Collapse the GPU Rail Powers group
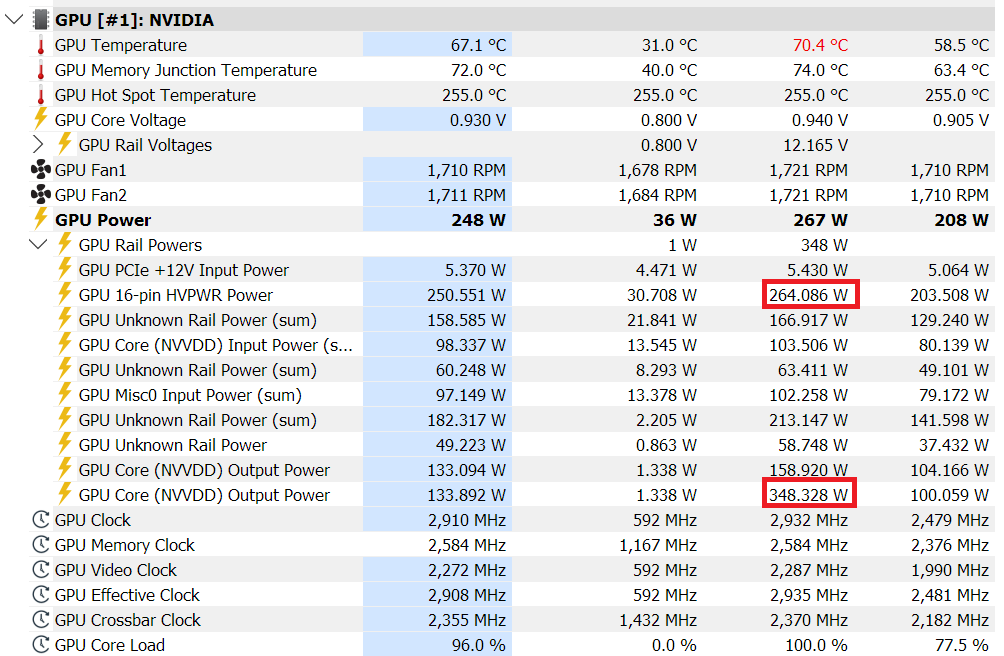 point(38,244)
